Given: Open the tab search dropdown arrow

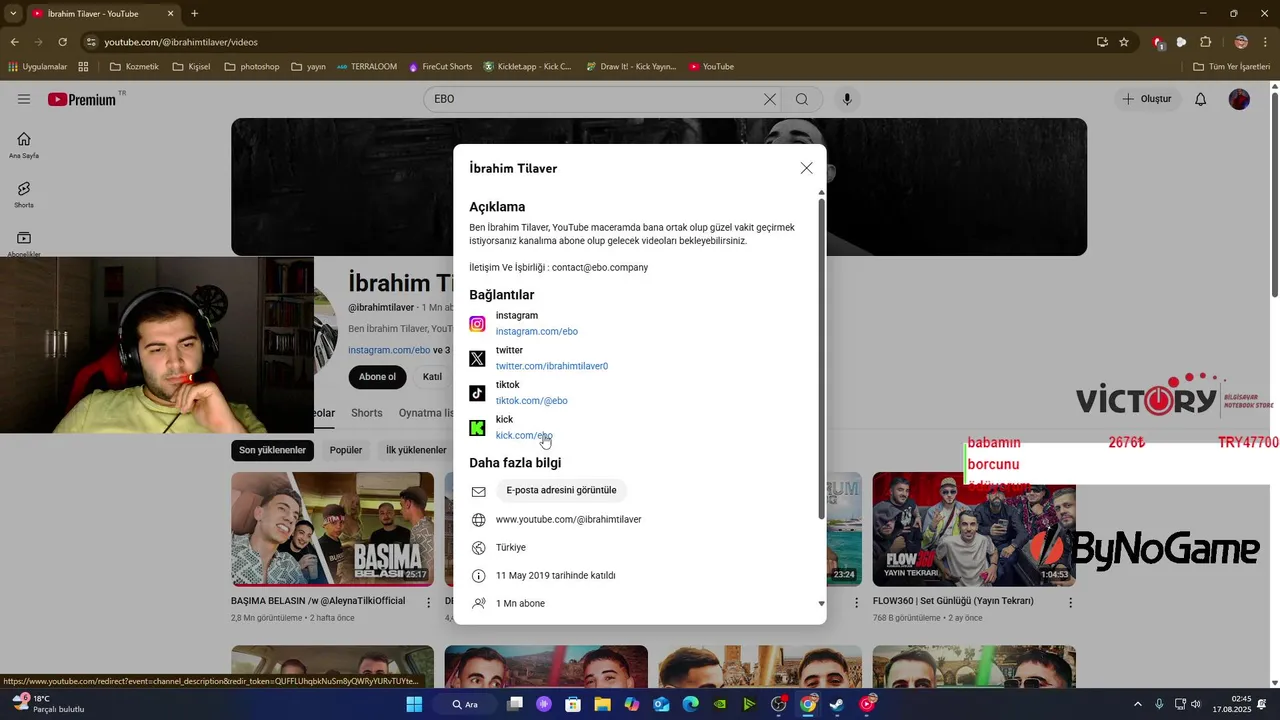Looking at the screenshot, I should [x=13, y=14].
